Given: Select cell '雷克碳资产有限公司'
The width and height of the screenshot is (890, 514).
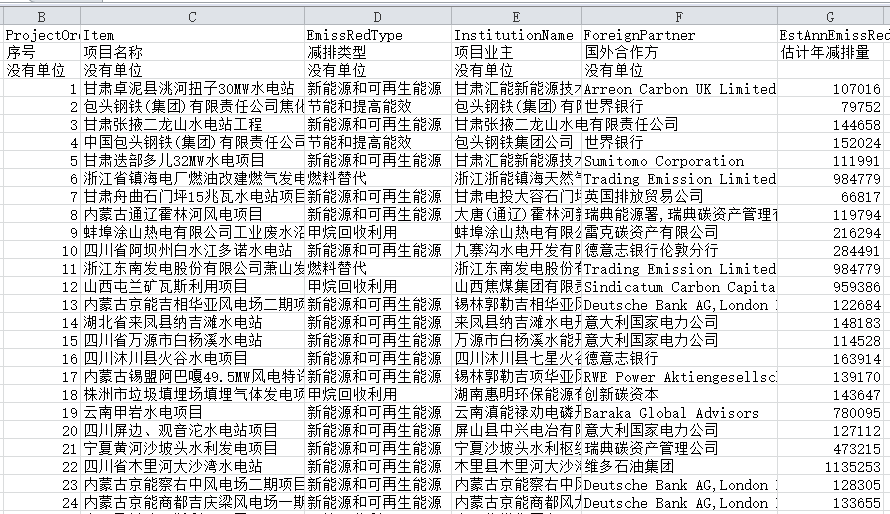Looking at the screenshot, I should point(679,233).
